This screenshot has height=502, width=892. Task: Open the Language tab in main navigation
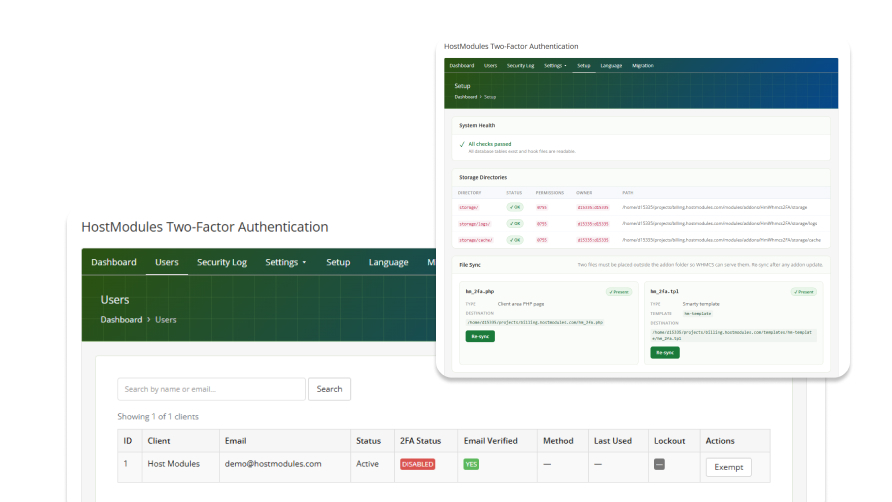click(389, 262)
